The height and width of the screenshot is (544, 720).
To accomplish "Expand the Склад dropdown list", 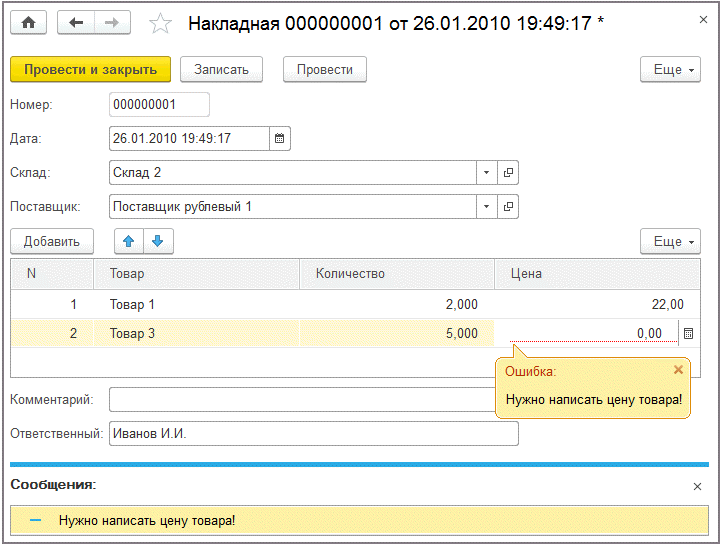I will tap(487, 173).
